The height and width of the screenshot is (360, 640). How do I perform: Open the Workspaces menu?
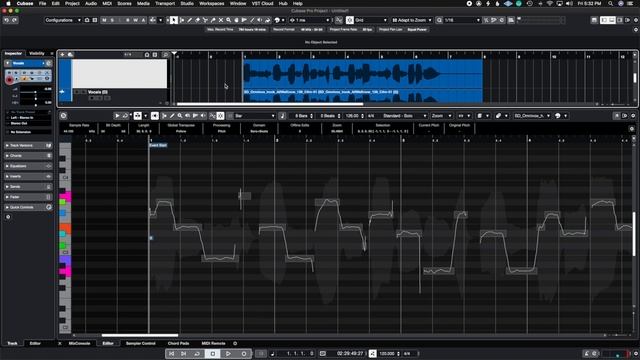(x=211, y=3)
